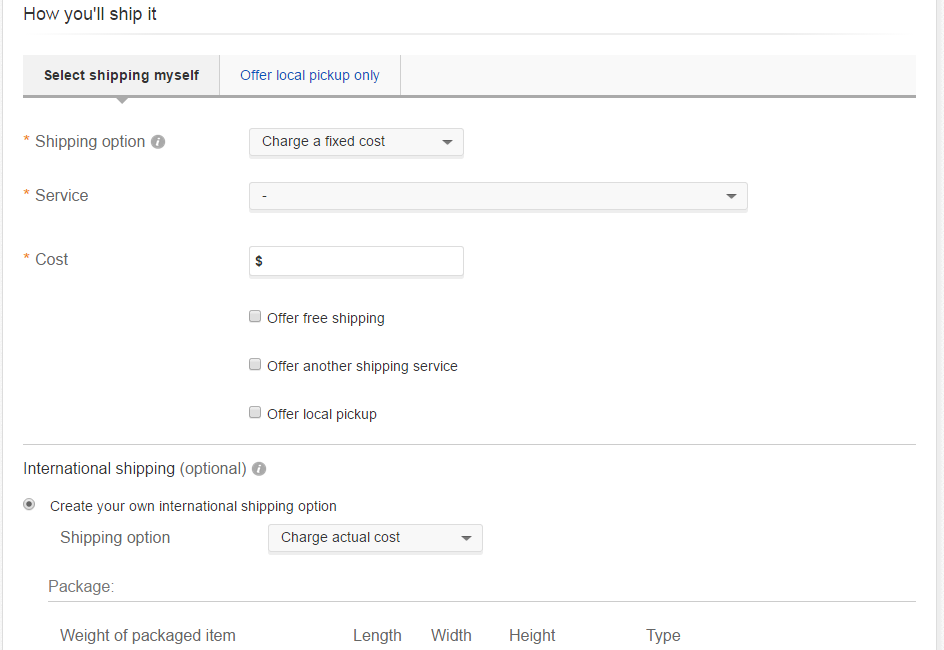
Task: Click the International shipping info icon
Action: click(x=259, y=469)
